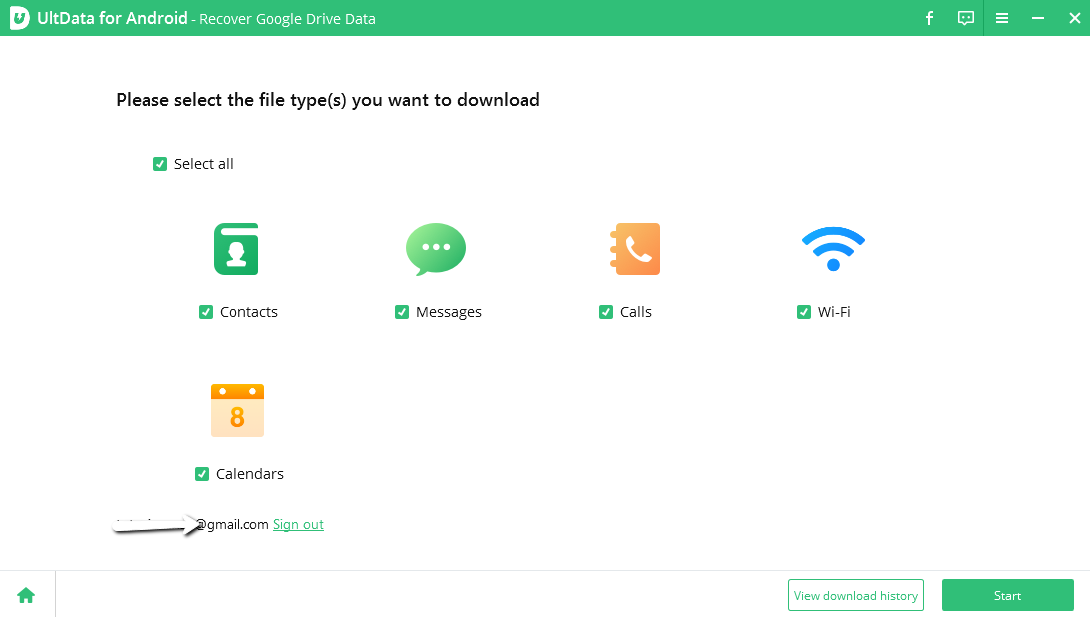
Task: Click the Calendars icon
Action: (237, 410)
